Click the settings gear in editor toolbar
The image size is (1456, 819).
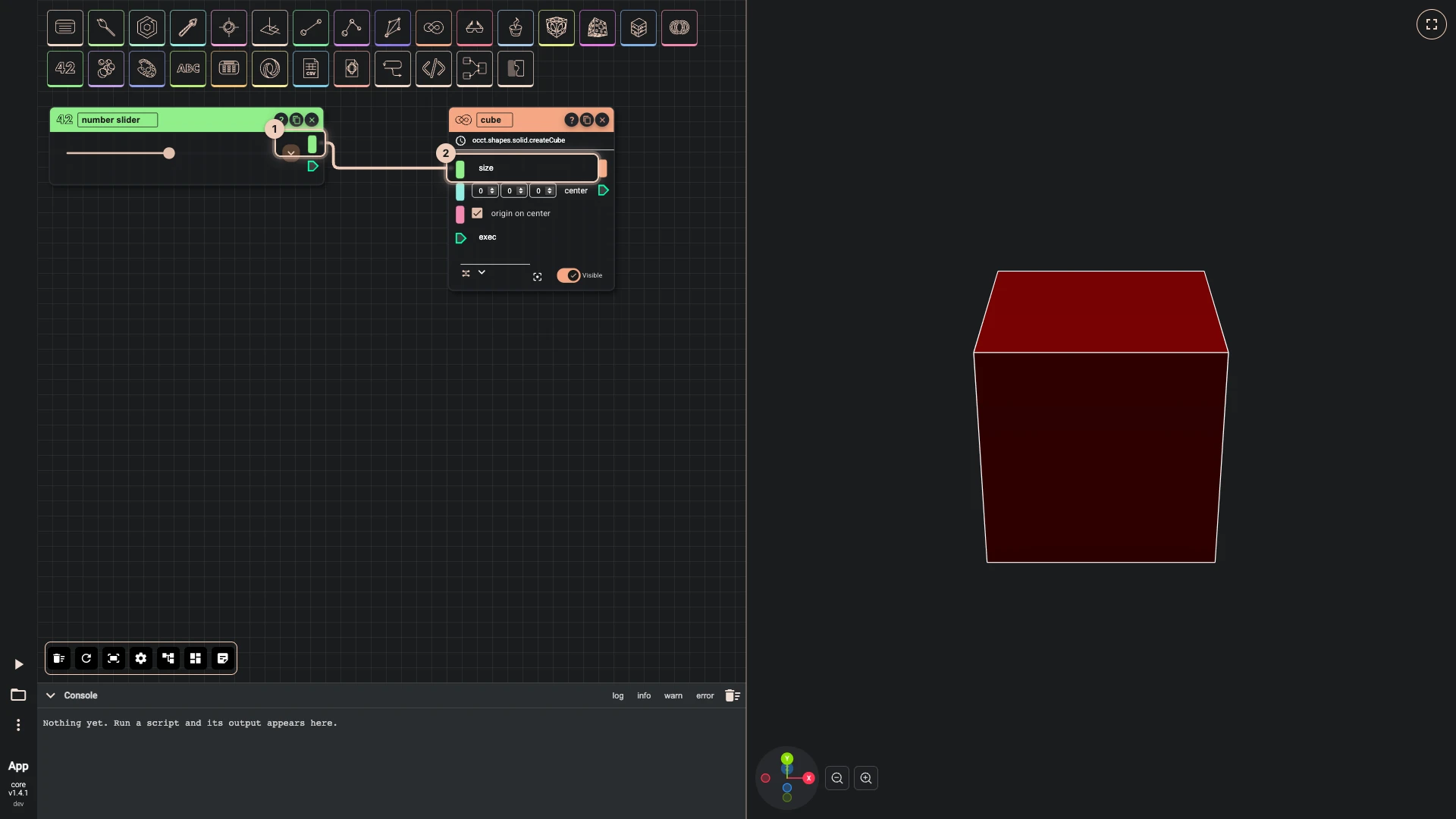click(x=141, y=658)
